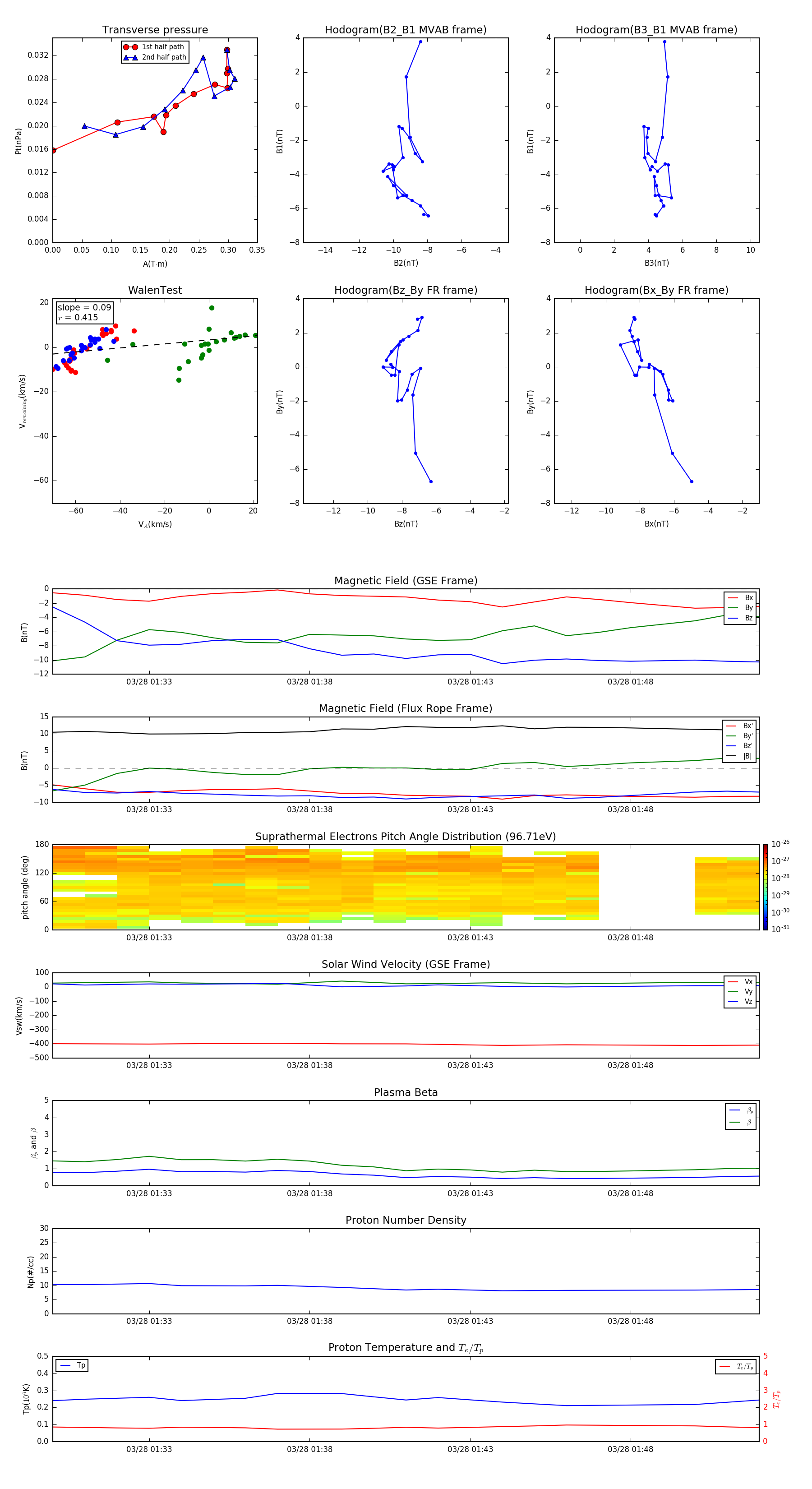This screenshot has height=1489, width=812.
Task: Click the "Bx'" legend entry in Flux Rope panel
Action: (739, 726)
